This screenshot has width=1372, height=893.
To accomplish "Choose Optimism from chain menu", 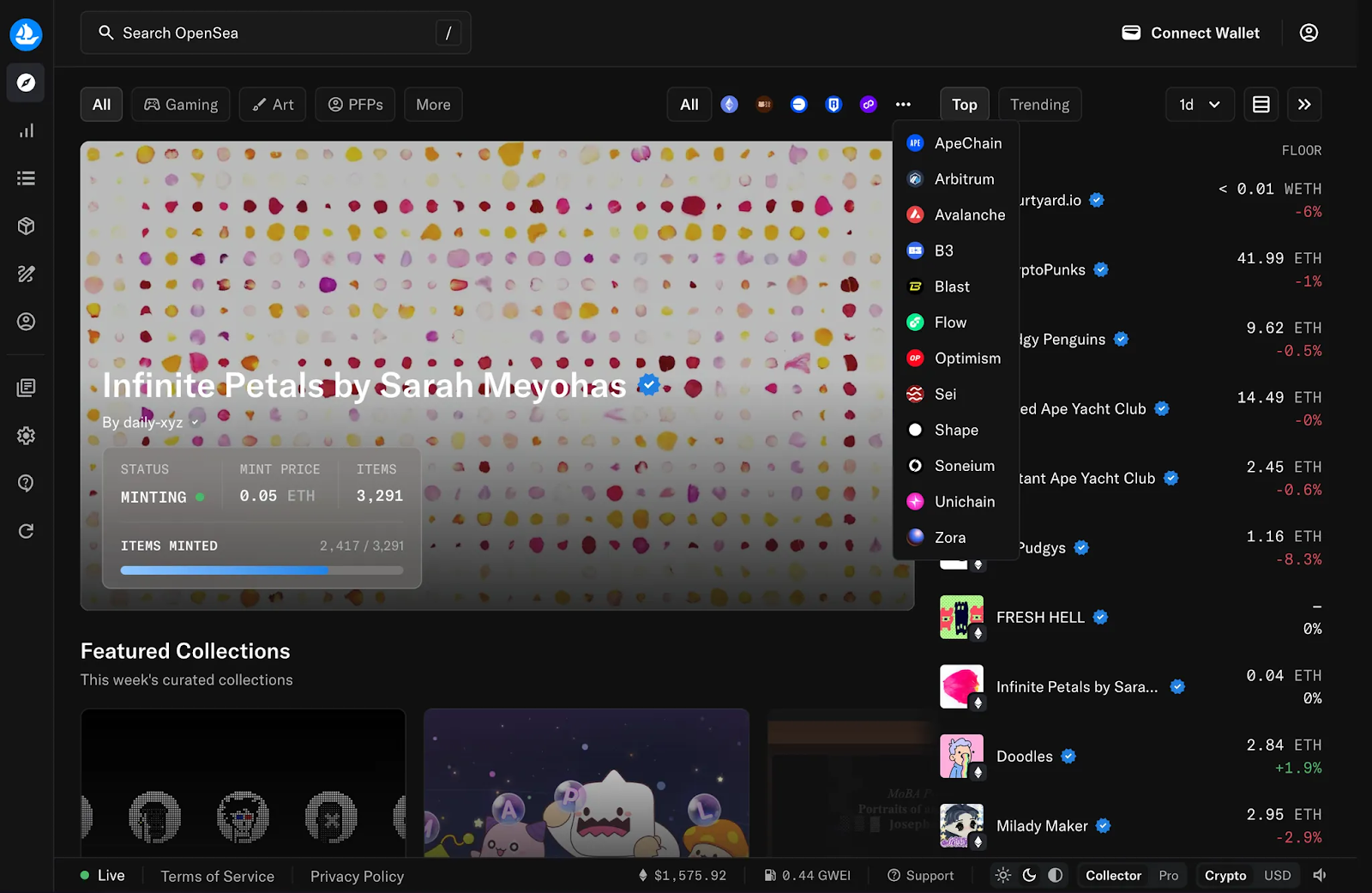I will point(955,359).
